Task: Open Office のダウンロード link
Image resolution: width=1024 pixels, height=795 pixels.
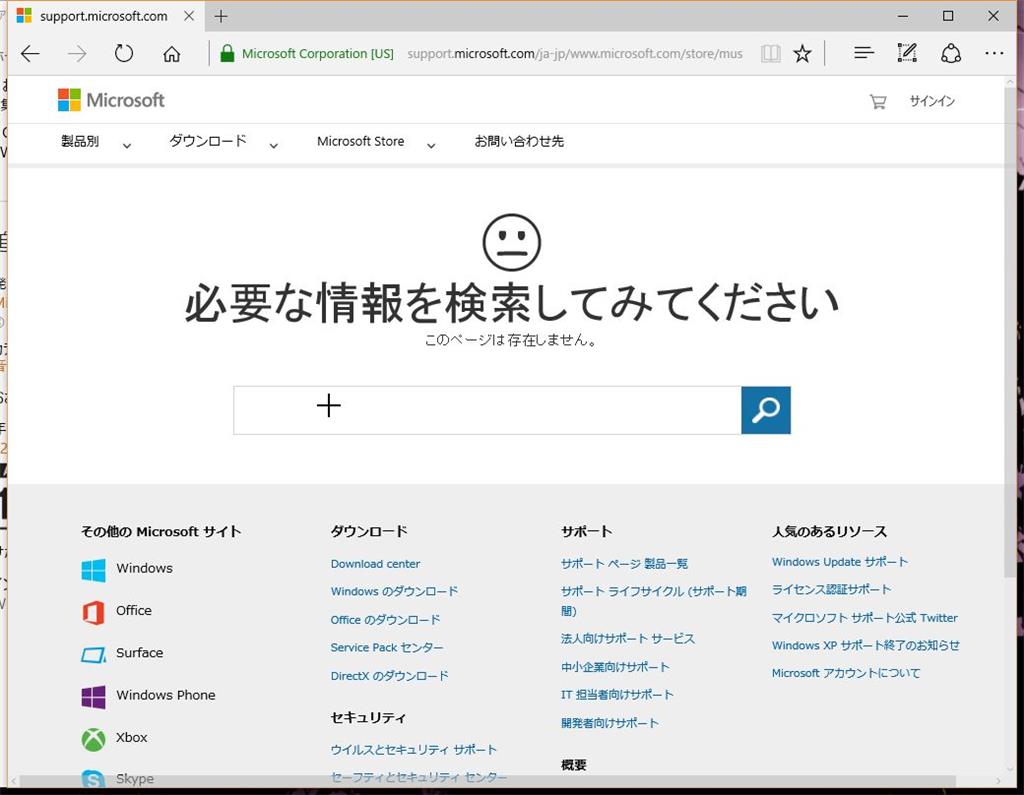Action: [x=385, y=619]
